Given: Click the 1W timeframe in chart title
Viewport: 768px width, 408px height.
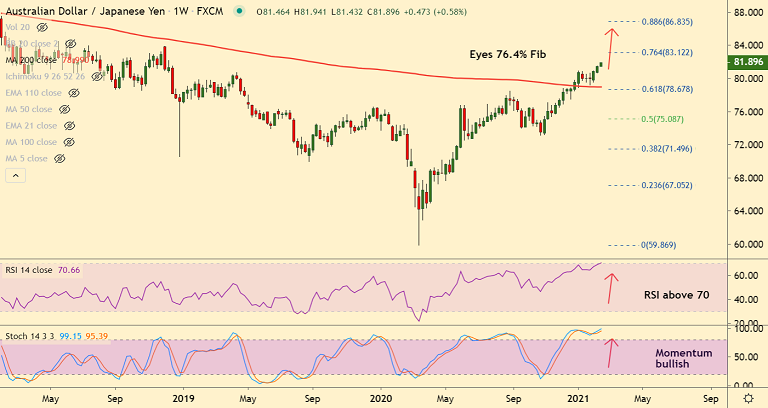Looking at the screenshot, I should [x=181, y=11].
